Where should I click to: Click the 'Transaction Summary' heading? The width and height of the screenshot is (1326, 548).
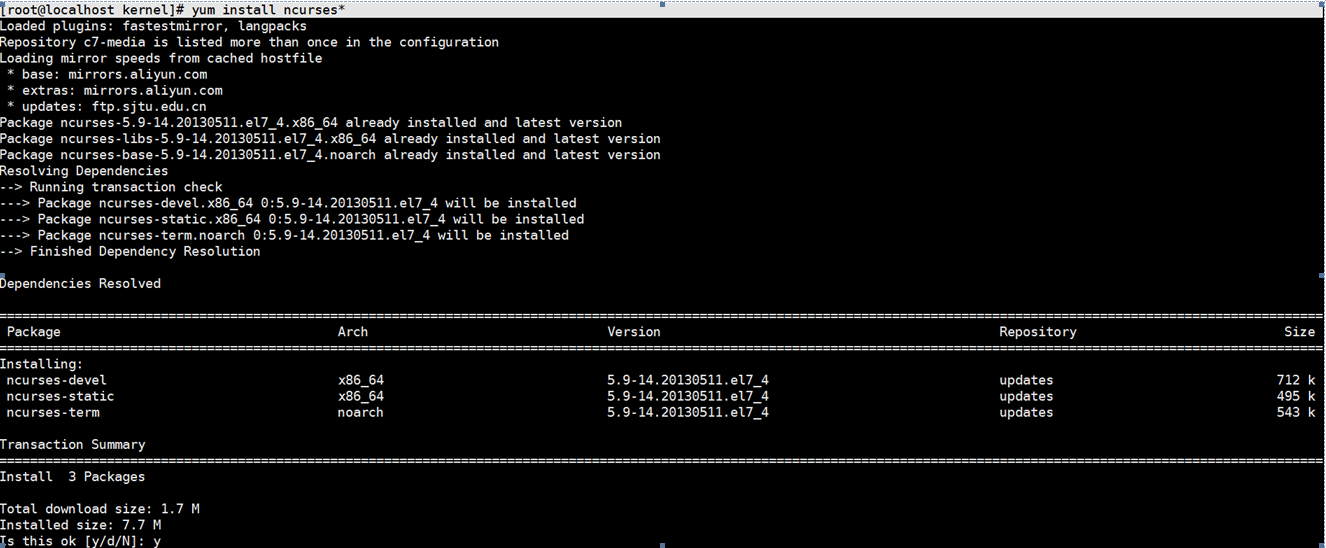pos(73,444)
